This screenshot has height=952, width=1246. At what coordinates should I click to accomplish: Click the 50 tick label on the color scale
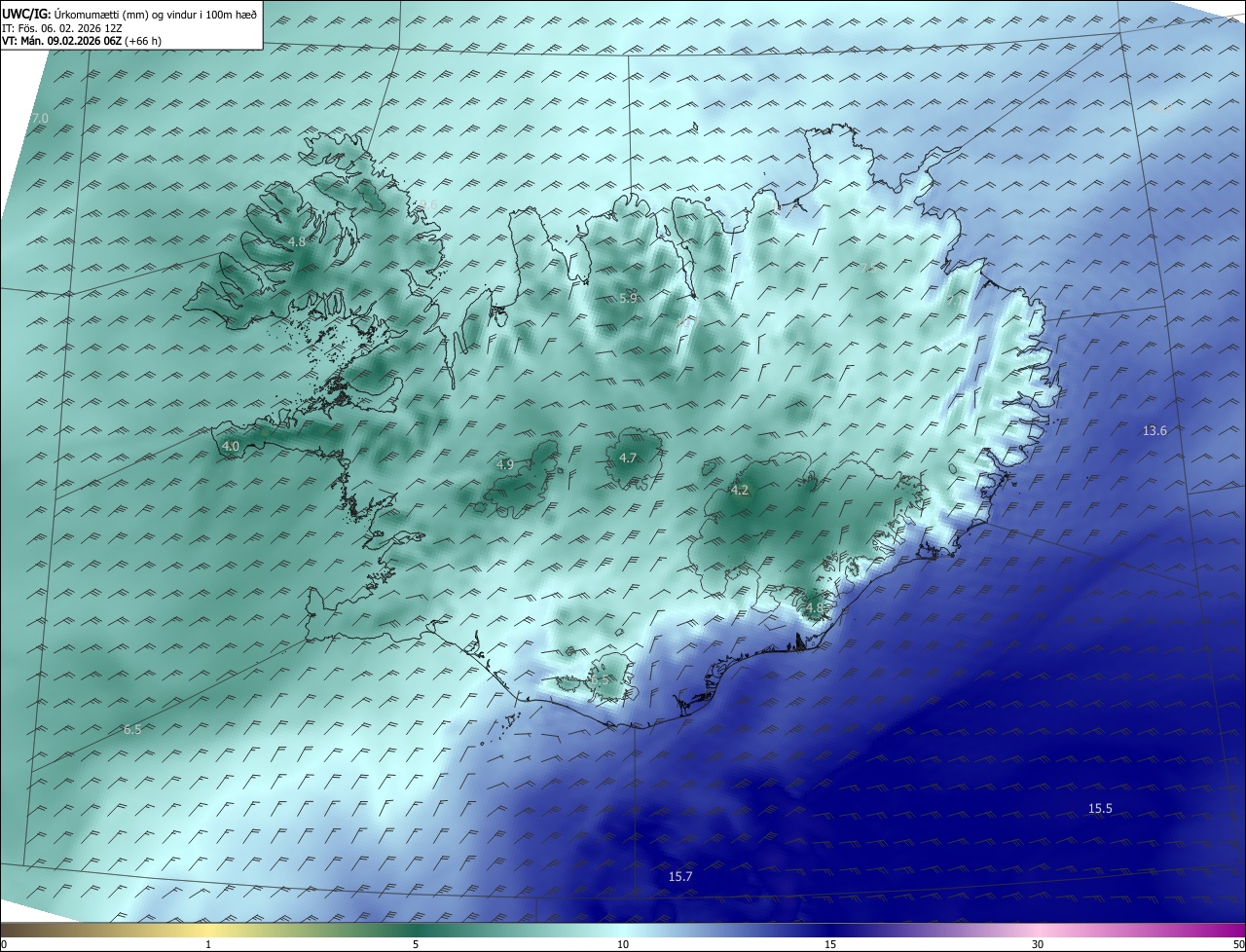1237,945
